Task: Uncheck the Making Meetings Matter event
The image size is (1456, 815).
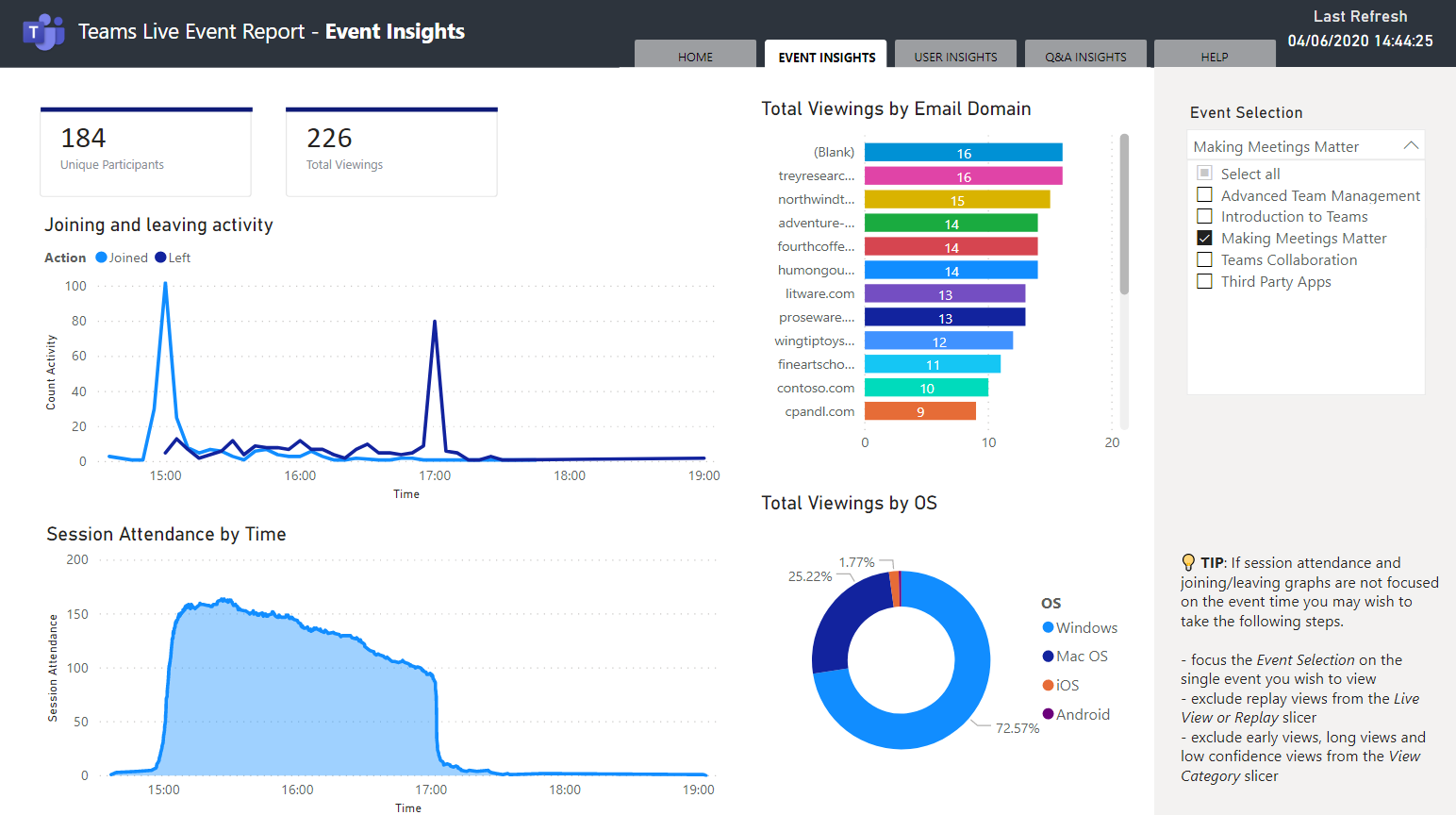Action: 1204,238
